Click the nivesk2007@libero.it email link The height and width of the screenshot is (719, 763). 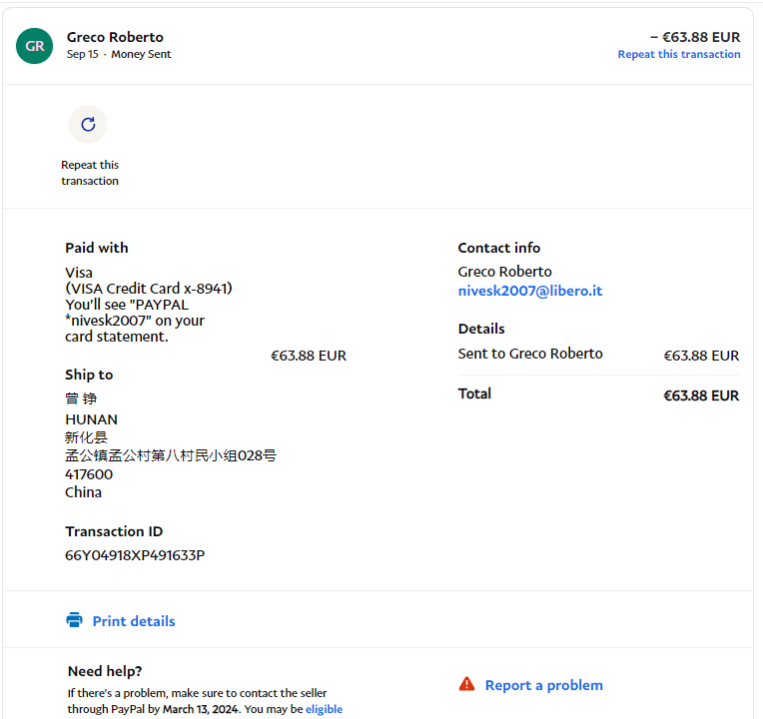pos(530,291)
